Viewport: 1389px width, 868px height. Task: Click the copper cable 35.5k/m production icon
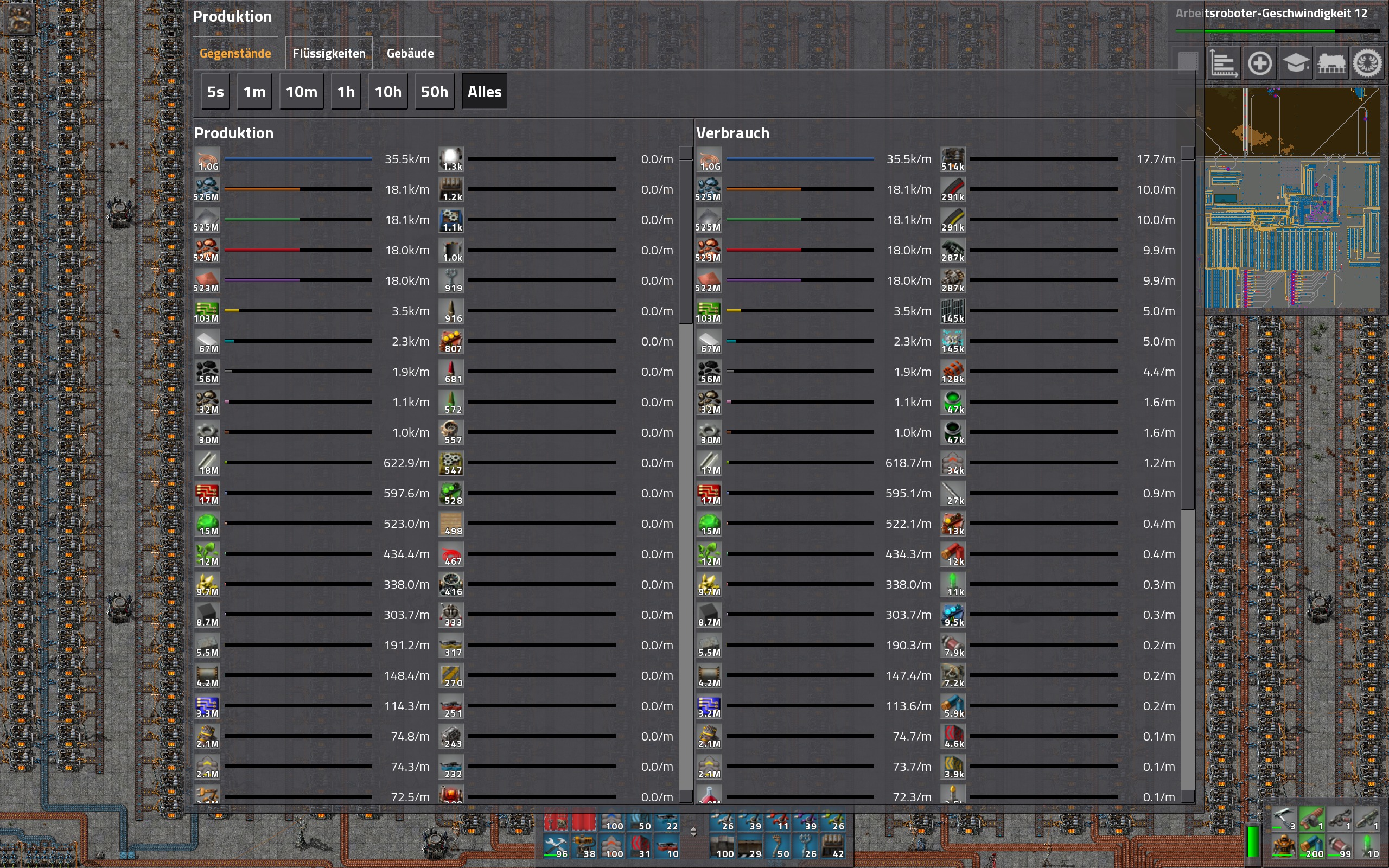207,159
